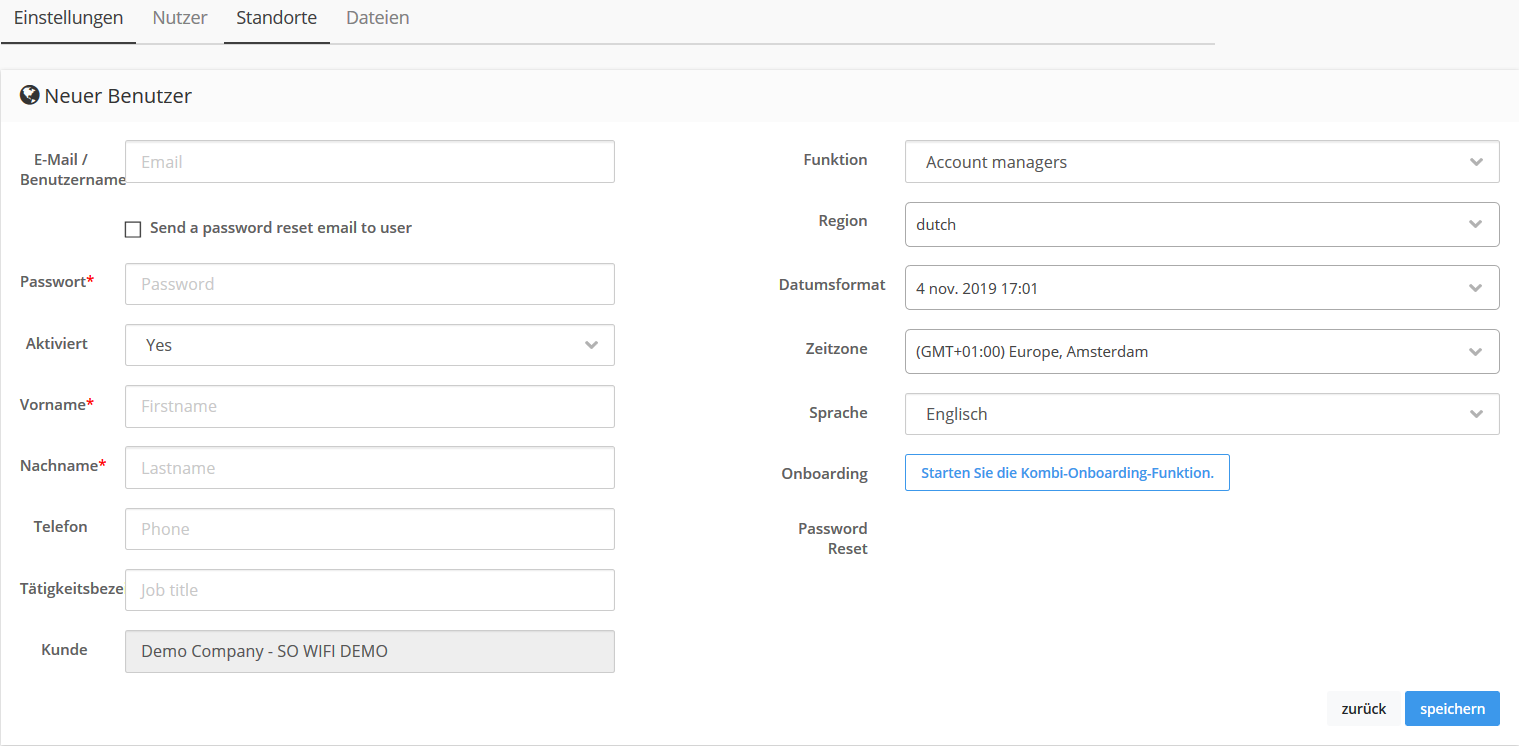Click the Sprache label
This screenshot has width=1519, height=746.
click(838, 413)
